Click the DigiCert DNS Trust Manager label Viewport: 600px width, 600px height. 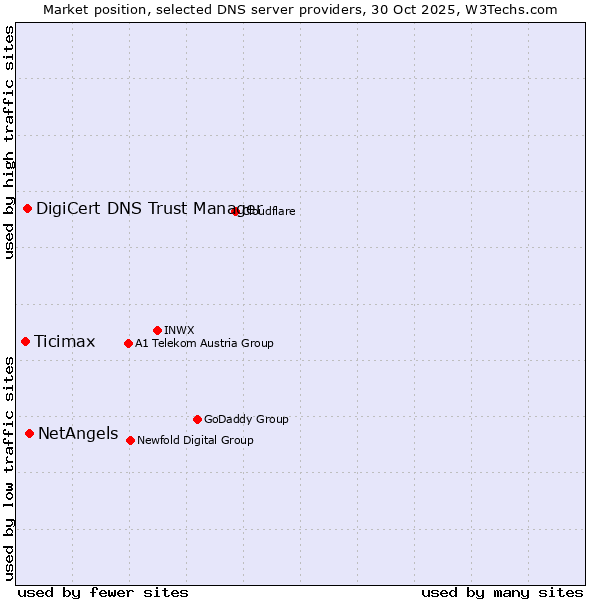[x=148, y=208]
